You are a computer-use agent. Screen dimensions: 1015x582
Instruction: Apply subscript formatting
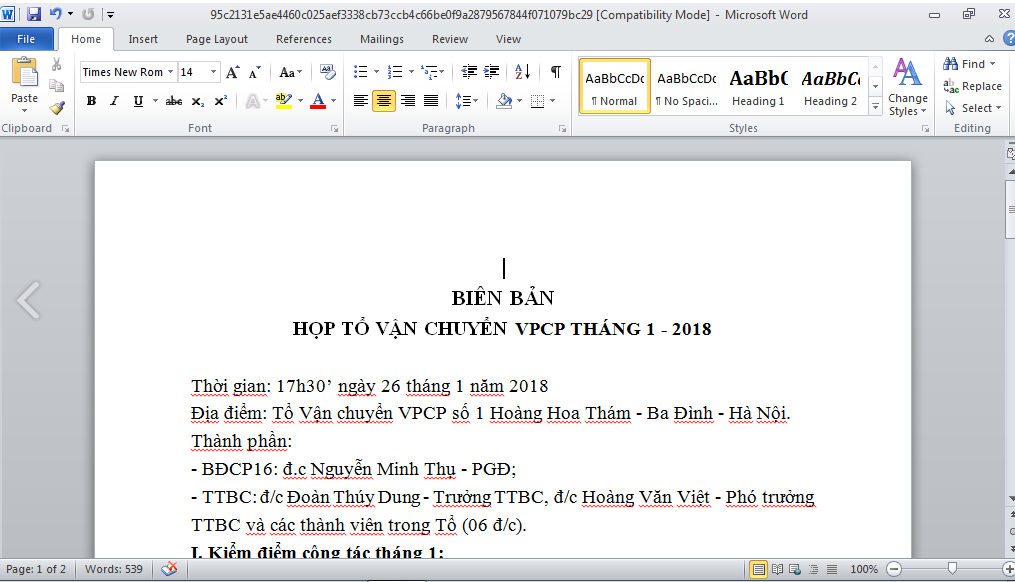tap(197, 101)
